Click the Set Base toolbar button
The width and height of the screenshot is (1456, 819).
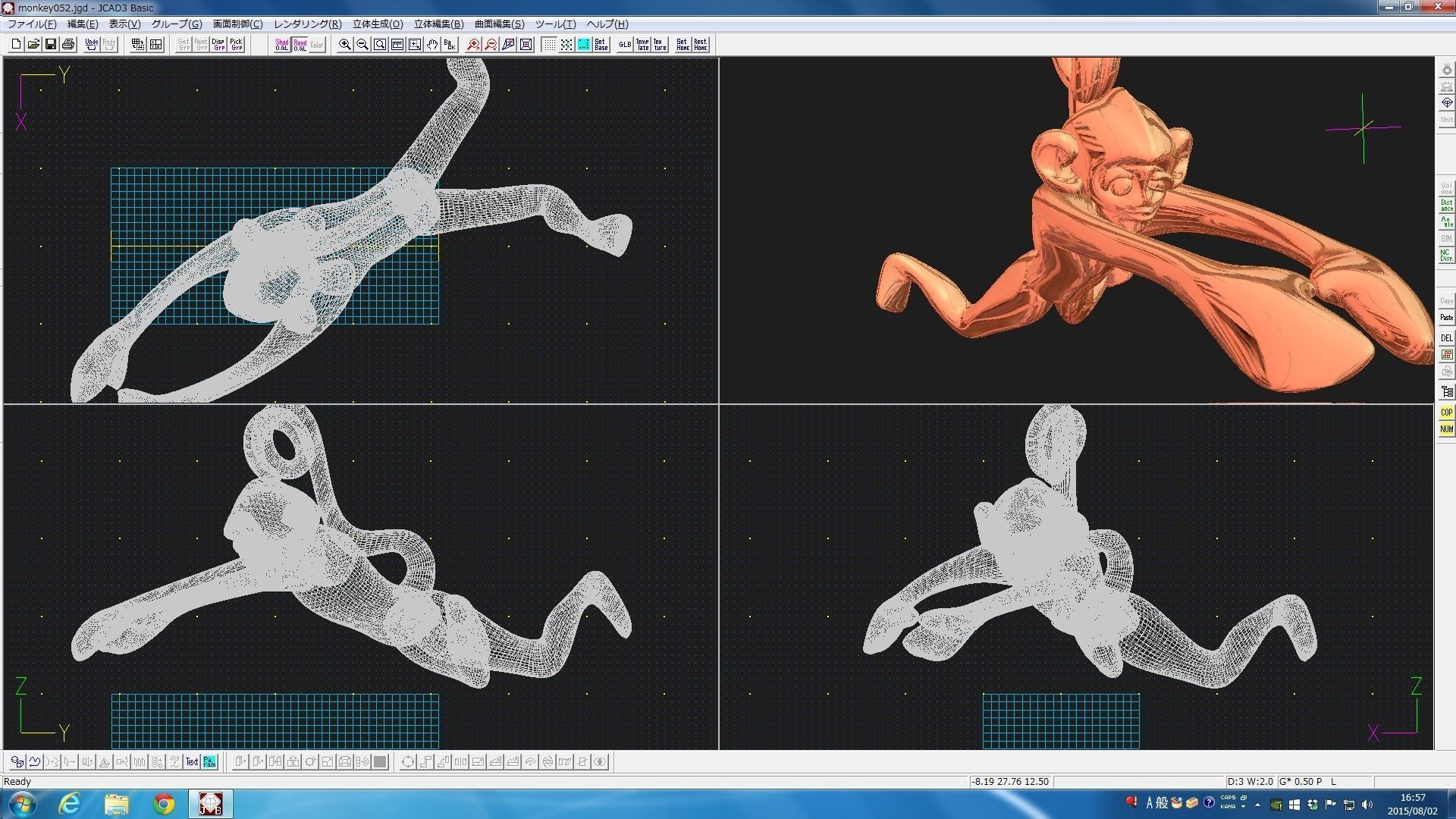(601, 45)
